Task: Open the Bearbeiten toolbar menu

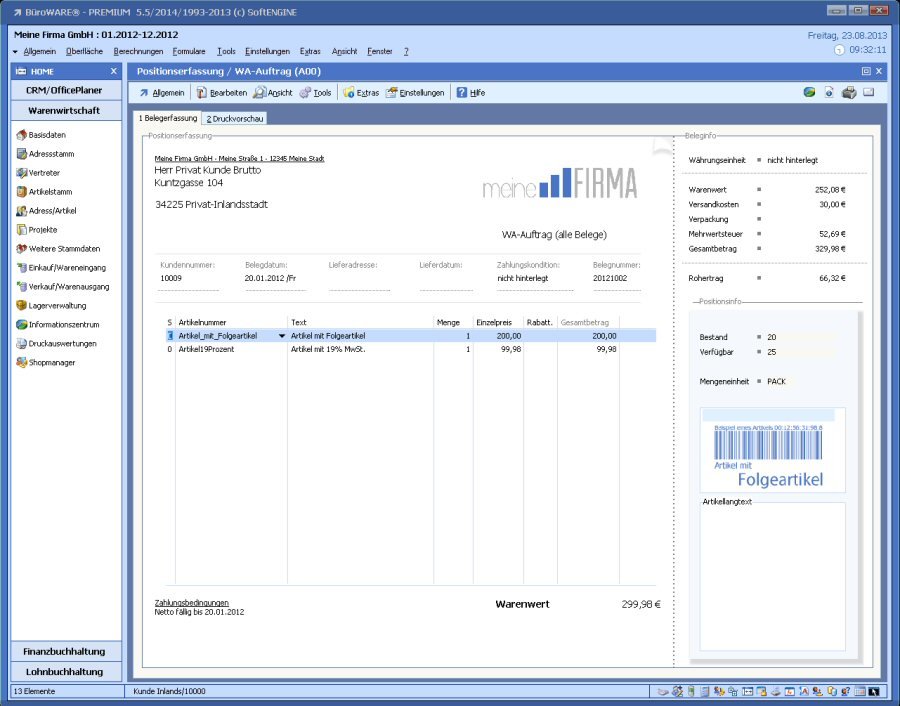Action: [x=222, y=92]
